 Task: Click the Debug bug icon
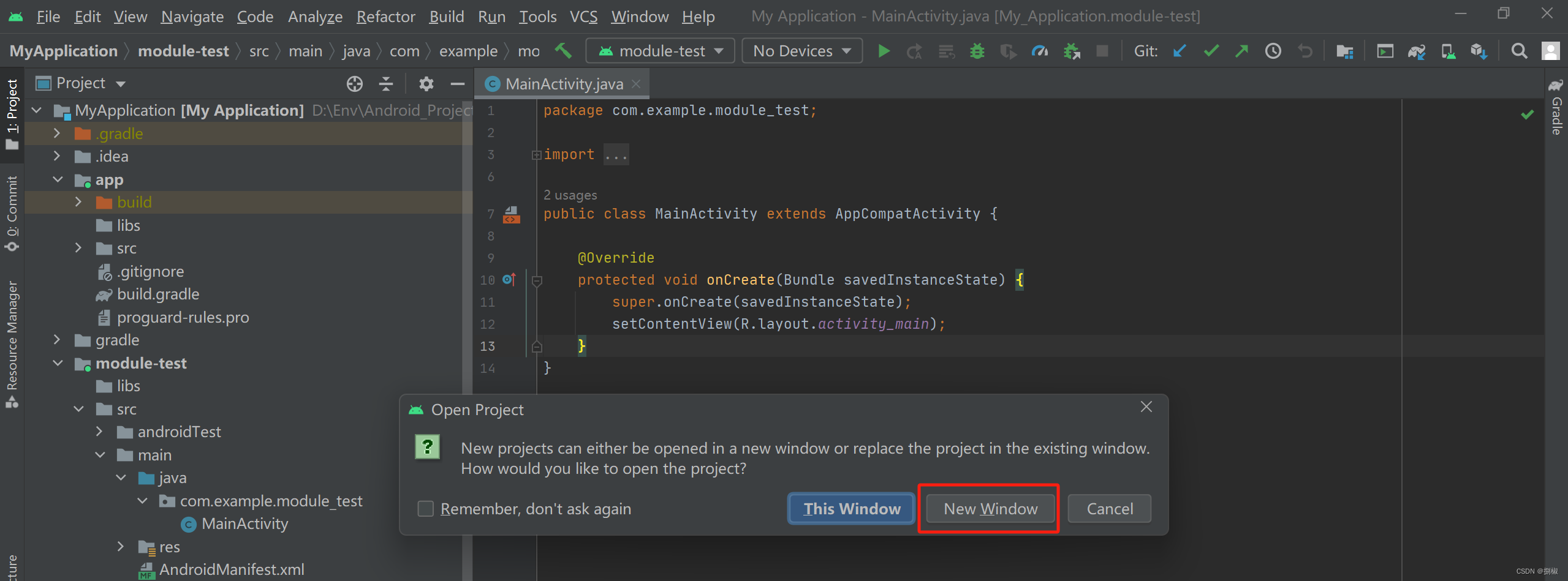click(977, 51)
